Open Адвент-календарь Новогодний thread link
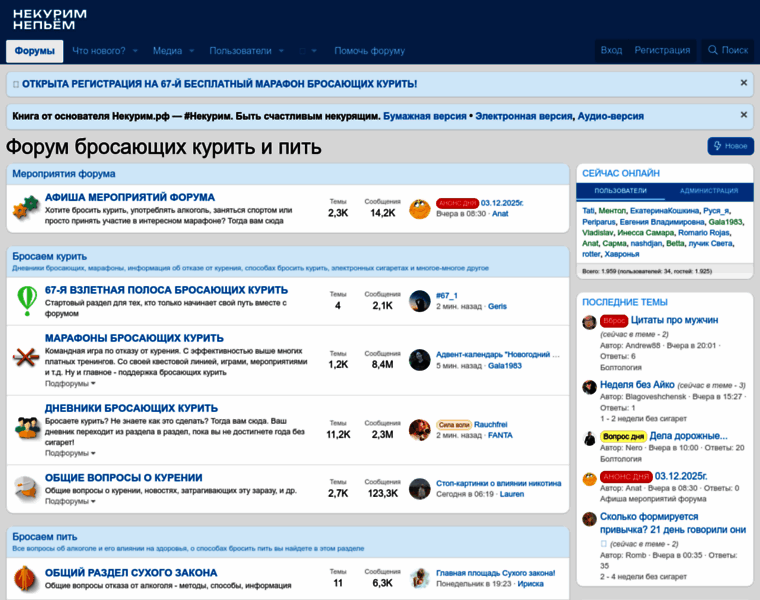Image resolution: width=760 pixels, height=600 pixels. [x=498, y=355]
